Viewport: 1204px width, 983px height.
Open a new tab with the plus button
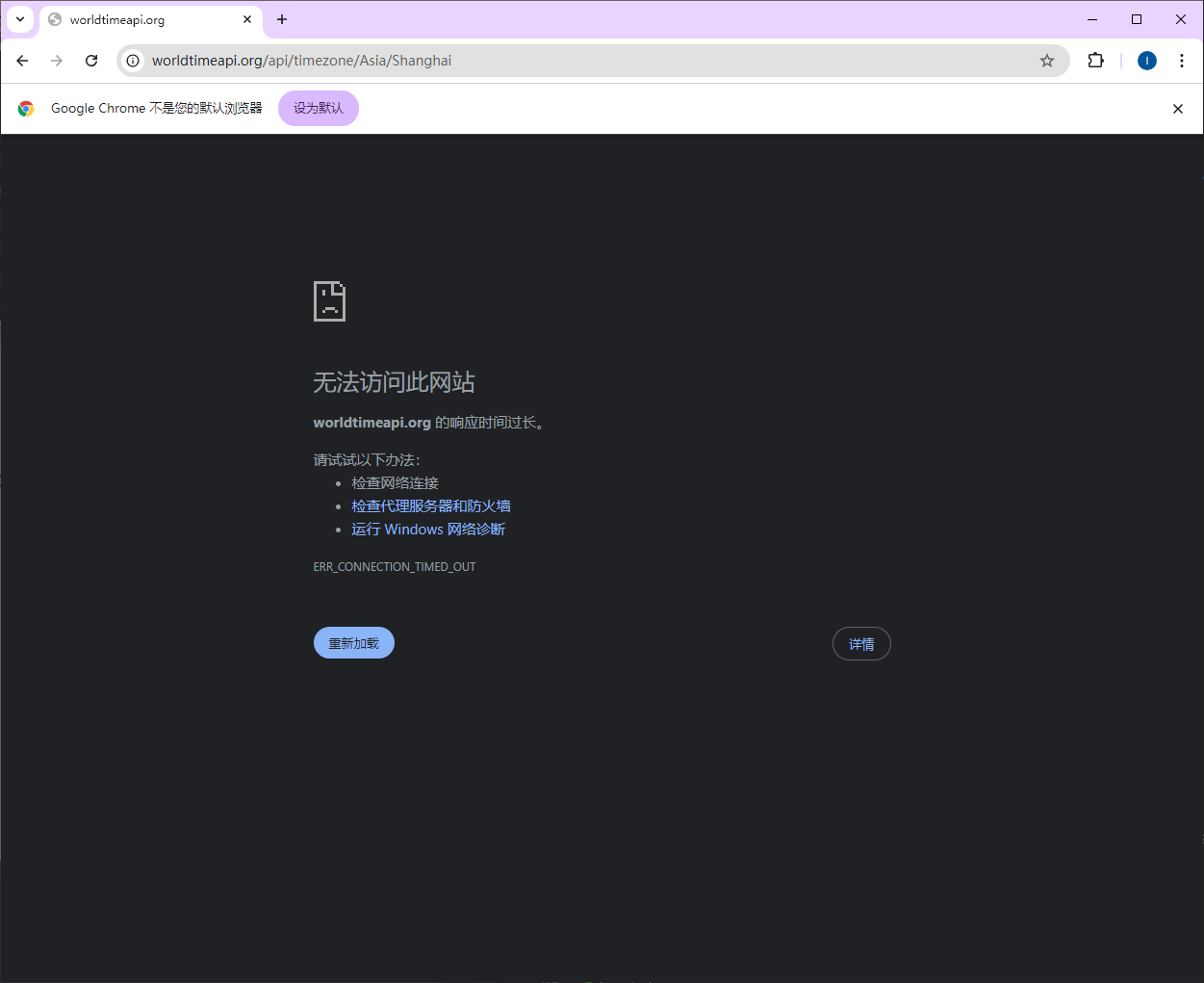pyautogui.click(x=282, y=19)
